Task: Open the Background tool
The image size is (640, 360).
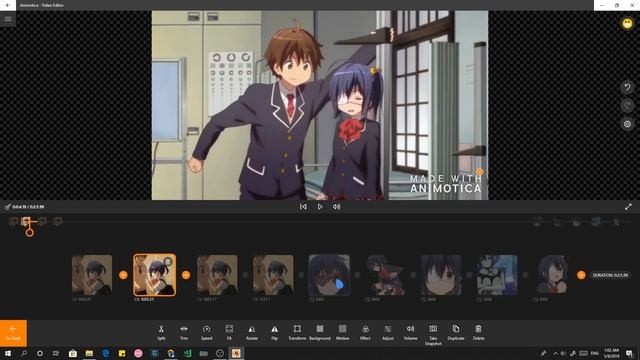Action: 320,332
